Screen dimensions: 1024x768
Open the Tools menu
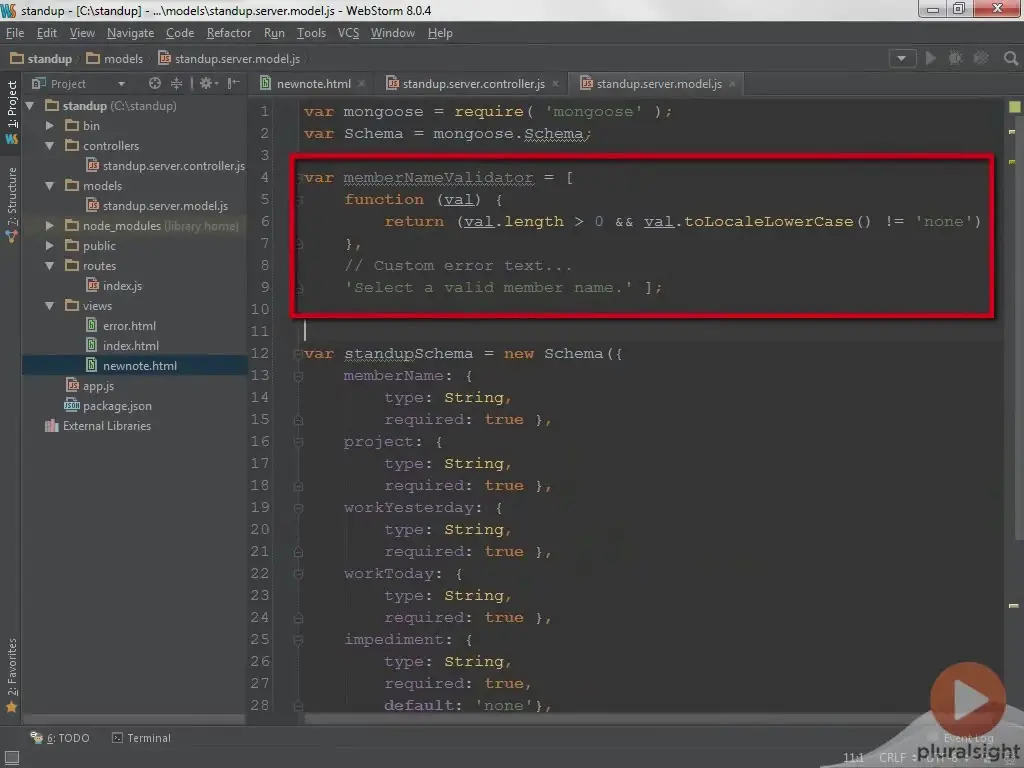(x=311, y=33)
